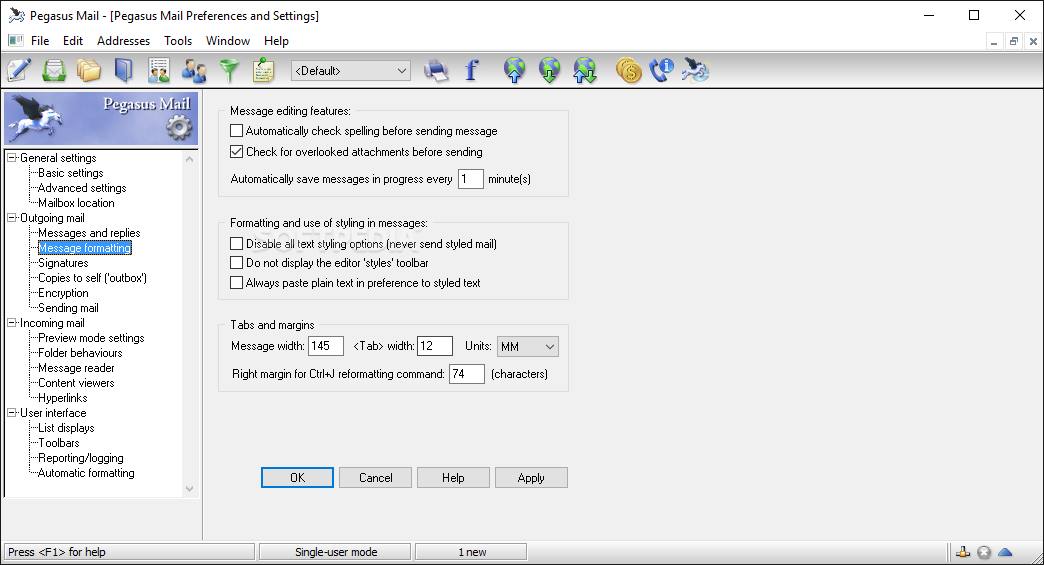This screenshot has height=565, width=1044.
Task: Click the telephone info icon
Action: tap(662, 70)
